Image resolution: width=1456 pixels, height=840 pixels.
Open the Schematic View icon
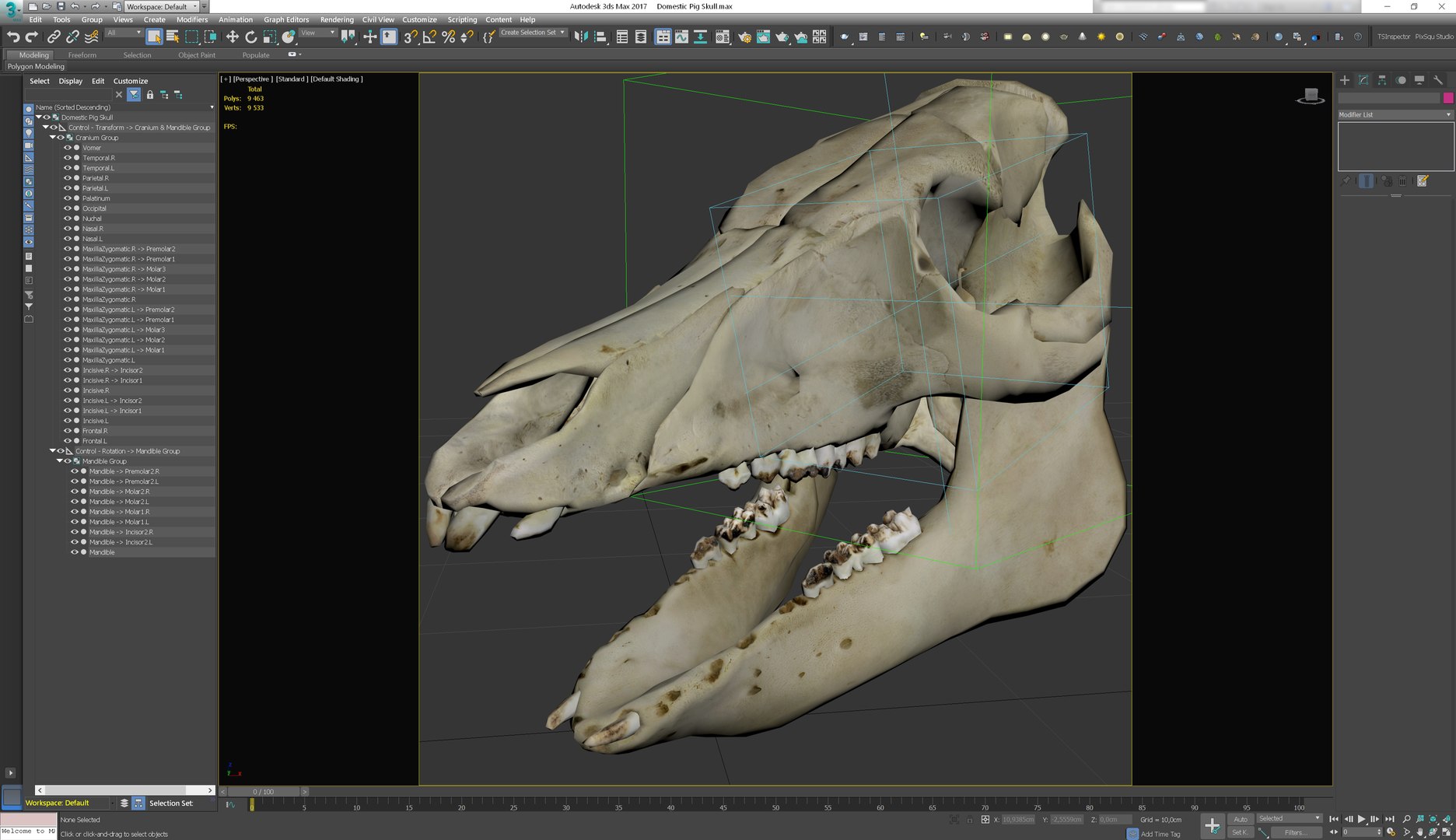click(x=700, y=37)
